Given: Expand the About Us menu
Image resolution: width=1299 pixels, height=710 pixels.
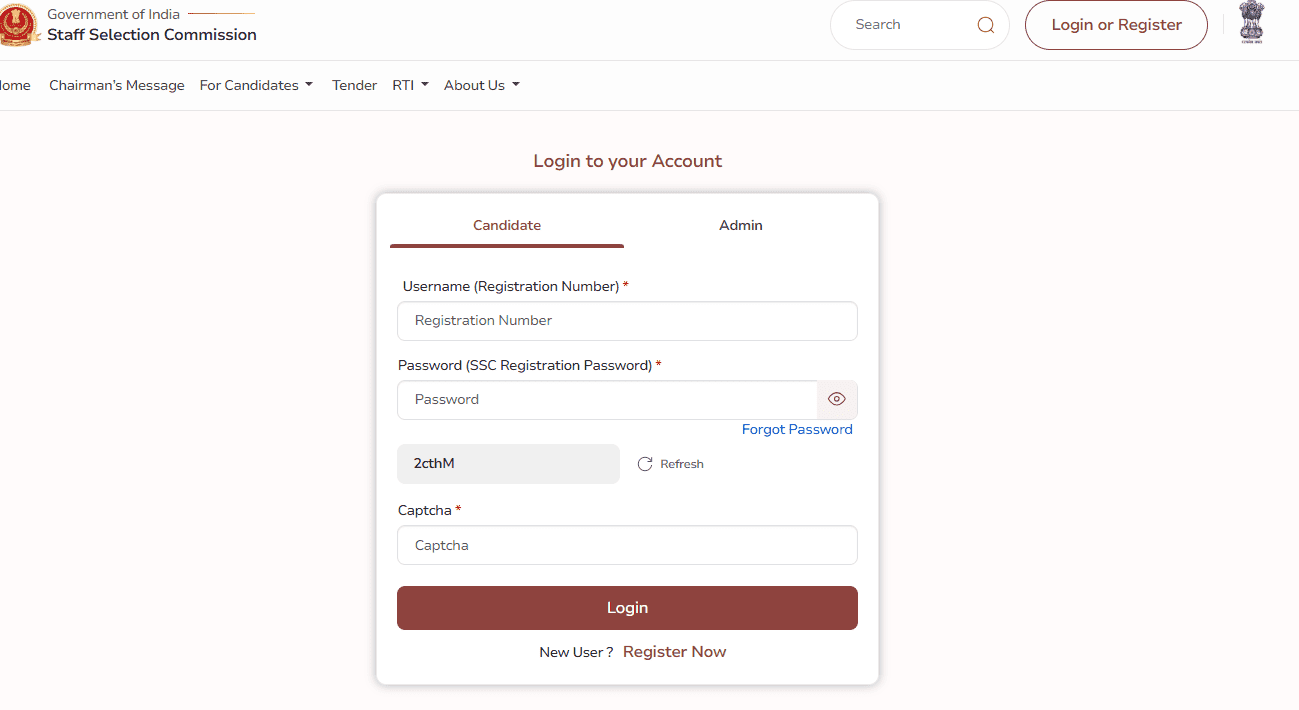Looking at the screenshot, I should tap(482, 85).
